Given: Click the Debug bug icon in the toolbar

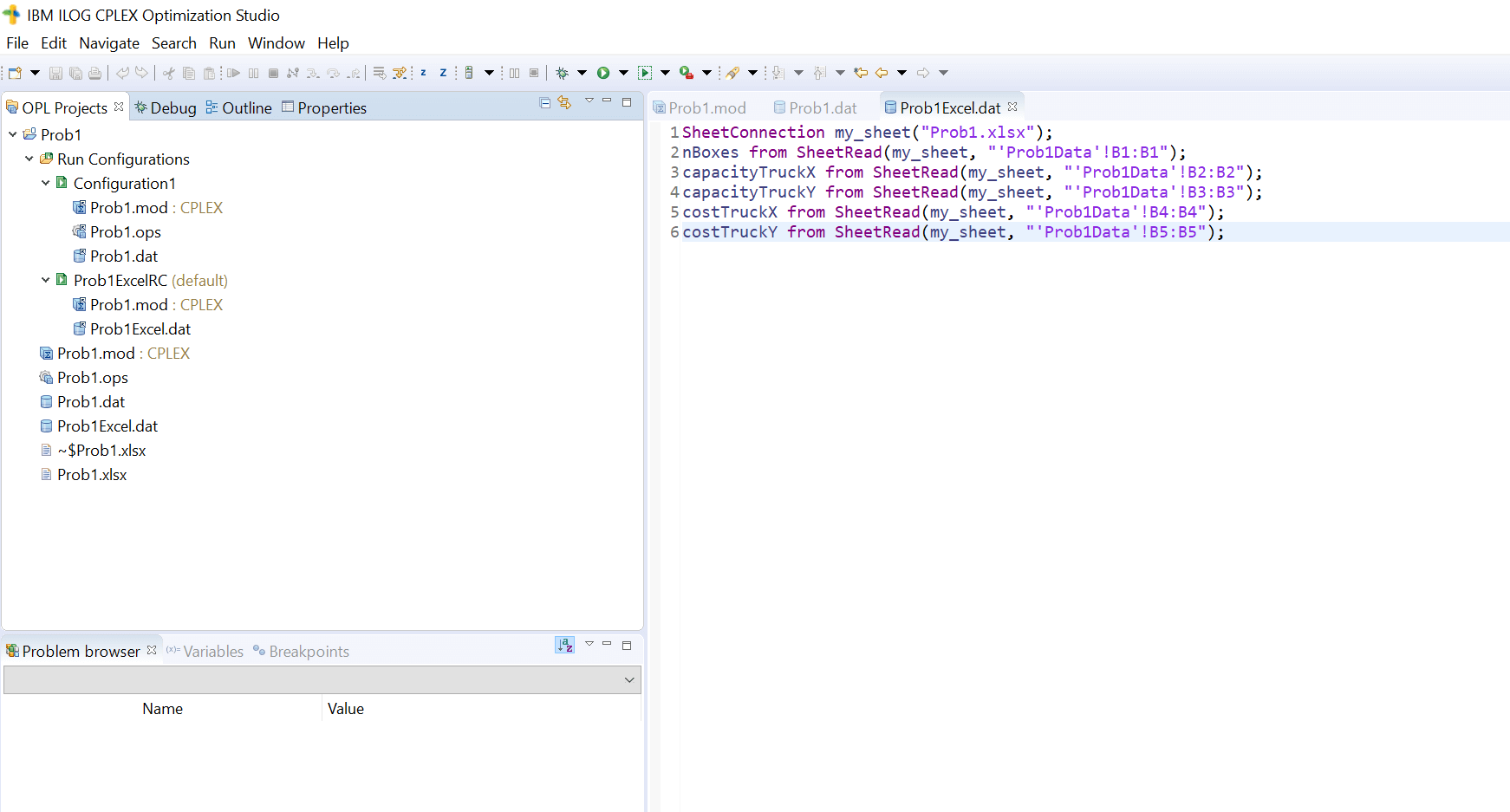Looking at the screenshot, I should tap(562, 73).
